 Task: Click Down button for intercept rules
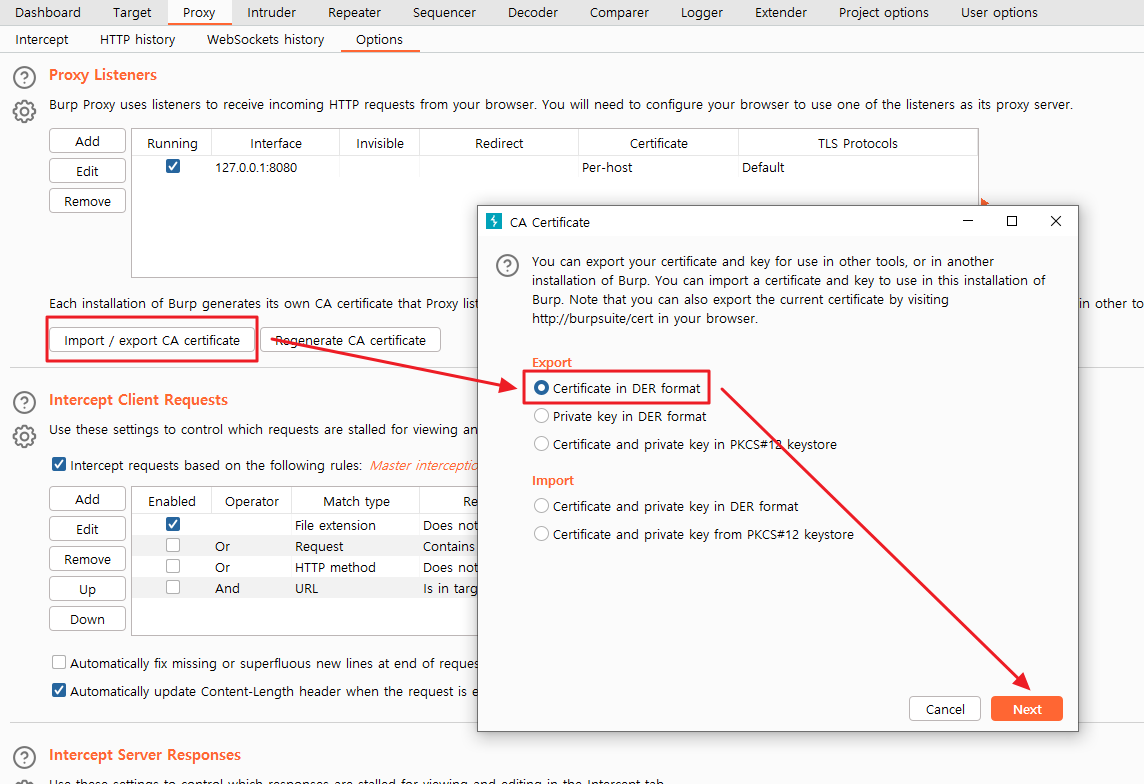(x=88, y=618)
